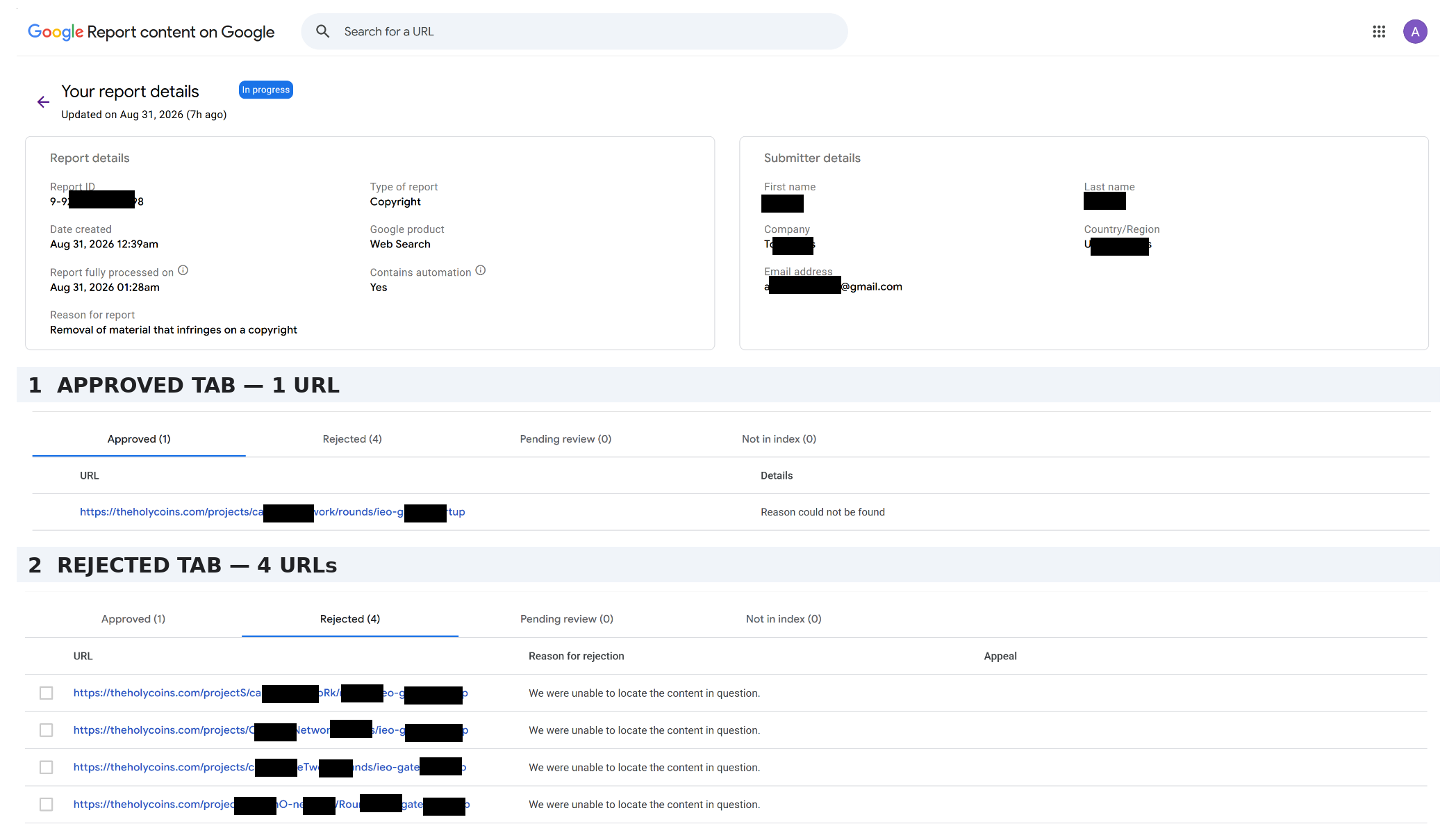
Task: Select Rejected (4) tab in rejected section
Action: [350, 619]
